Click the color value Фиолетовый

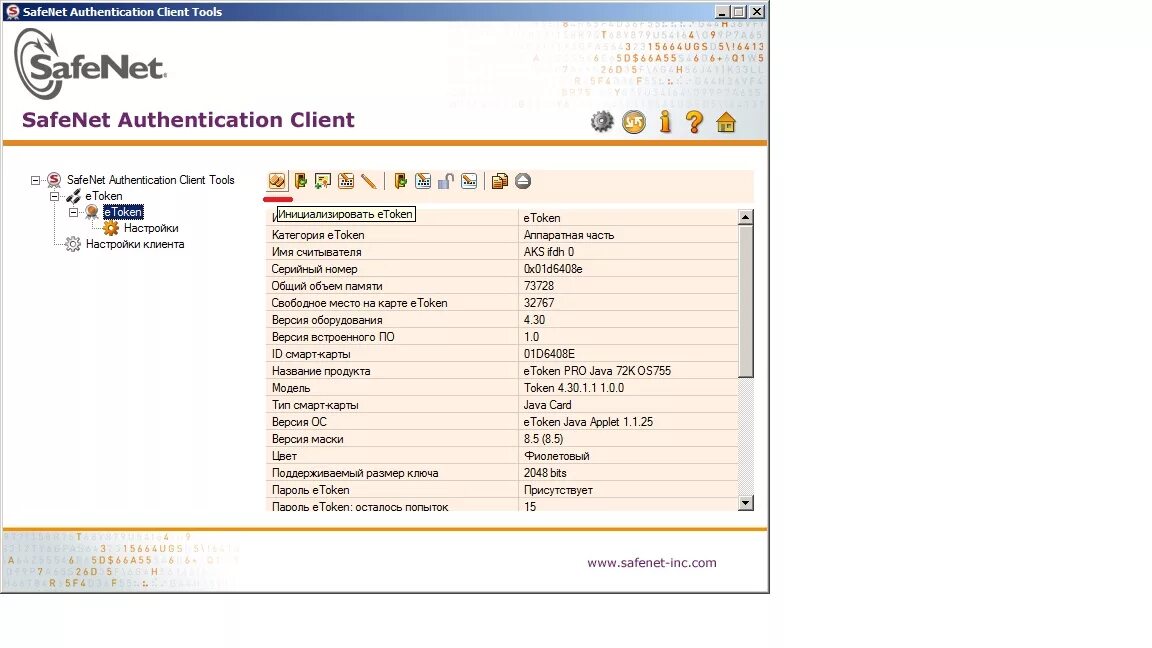point(556,456)
